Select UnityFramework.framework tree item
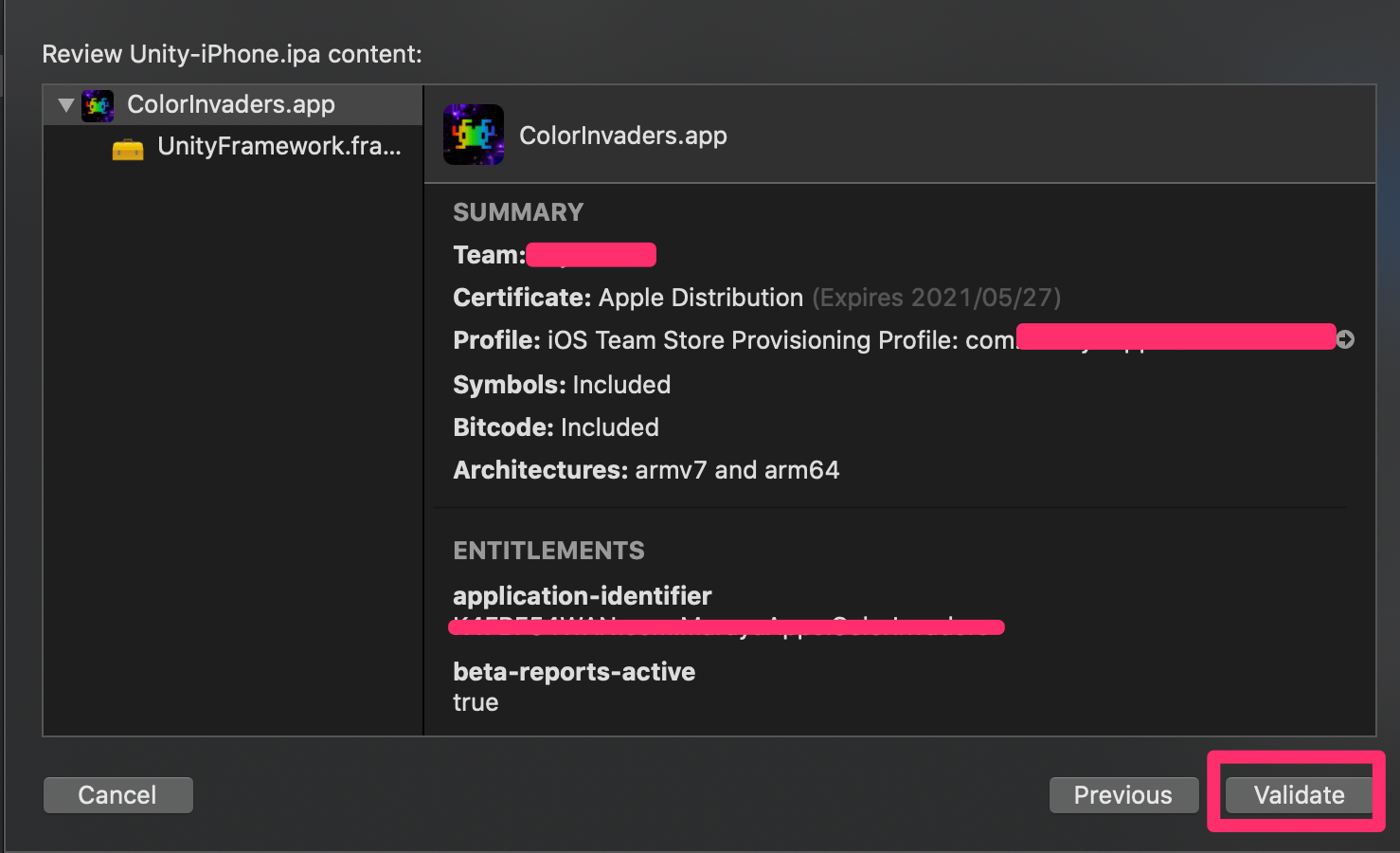The width and height of the screenshot is (1400, 853). 278,147
